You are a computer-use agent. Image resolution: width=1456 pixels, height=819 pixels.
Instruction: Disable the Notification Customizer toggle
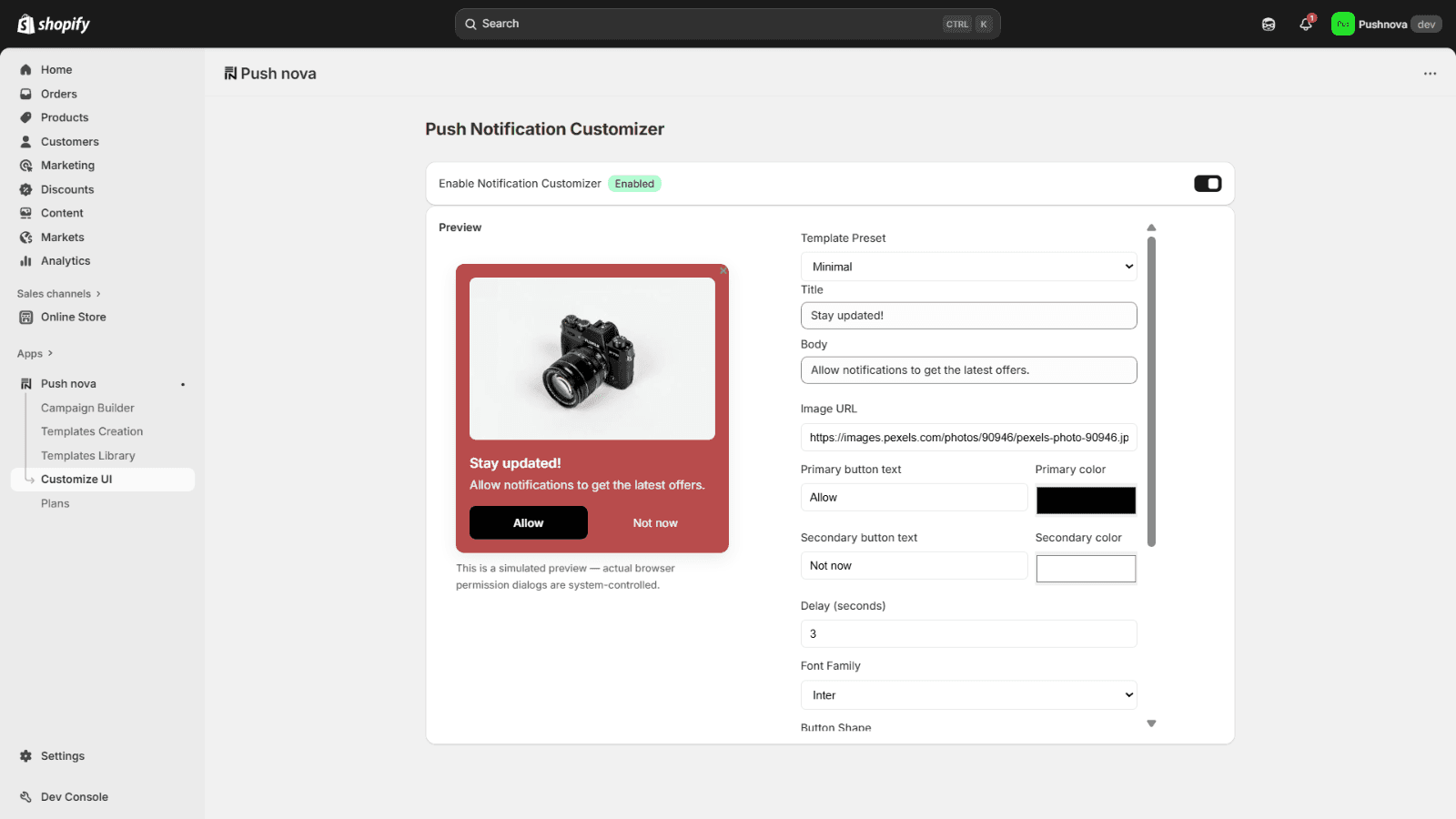[x=1208, y=183]
